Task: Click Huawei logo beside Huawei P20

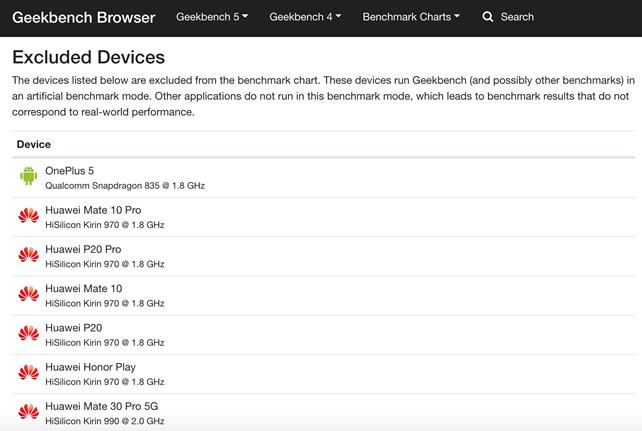Action: point(28,333)
